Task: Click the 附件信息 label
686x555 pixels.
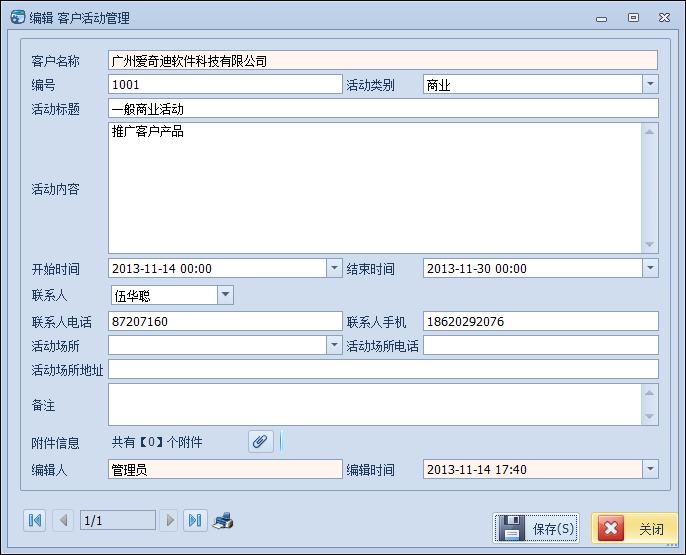Action: [55, 443]
